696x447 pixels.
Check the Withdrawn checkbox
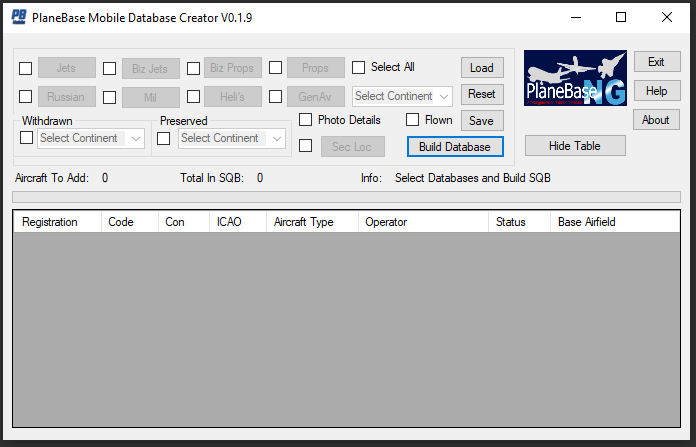pos(27,138)
